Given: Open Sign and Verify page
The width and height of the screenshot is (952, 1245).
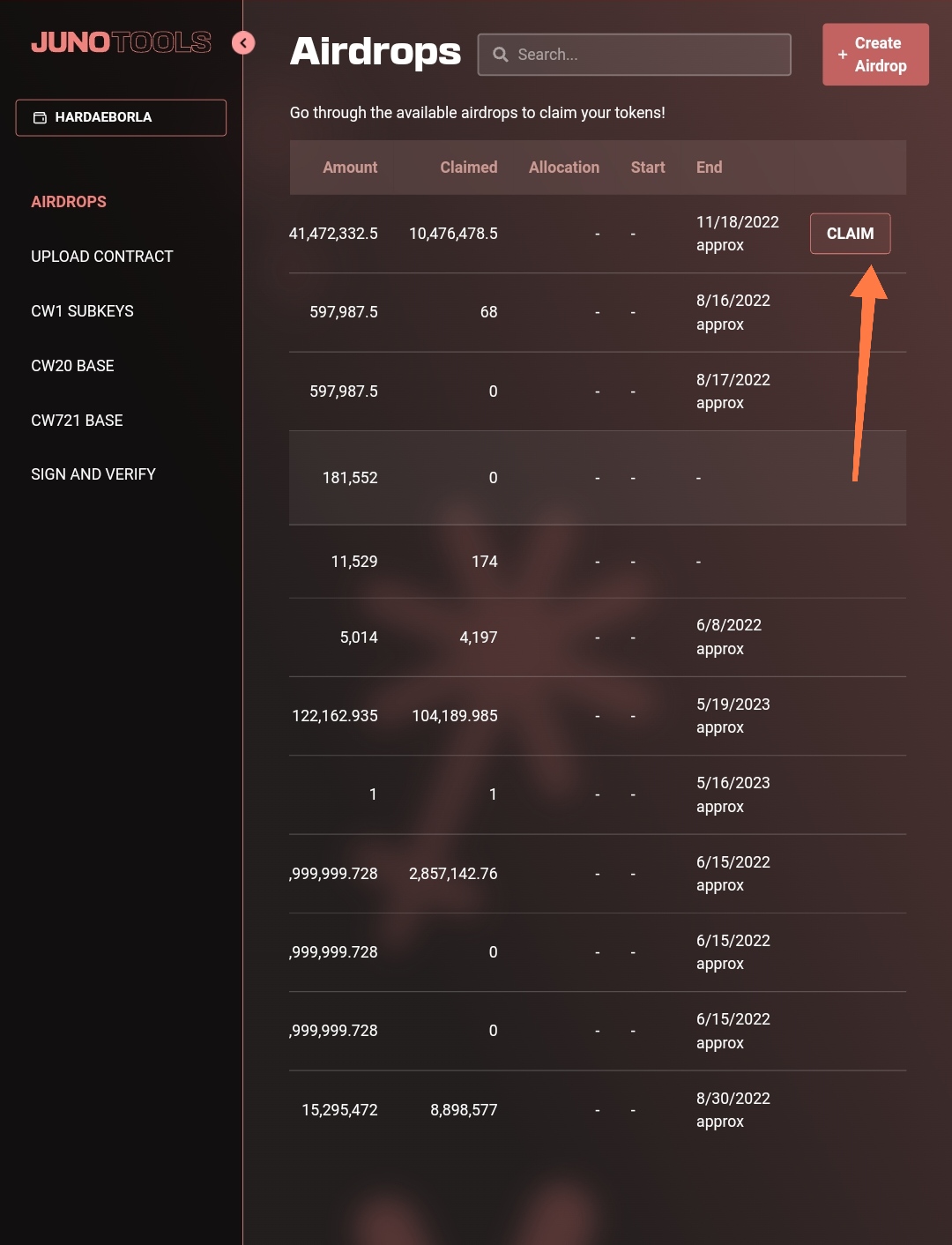Looking at the screenshot, I should tap(93, 474).
